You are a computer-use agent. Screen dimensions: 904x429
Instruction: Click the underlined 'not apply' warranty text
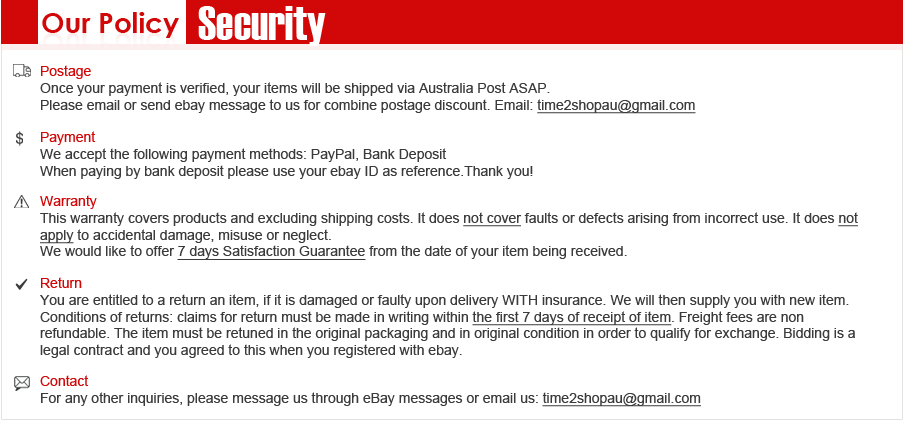click(848, 219)
